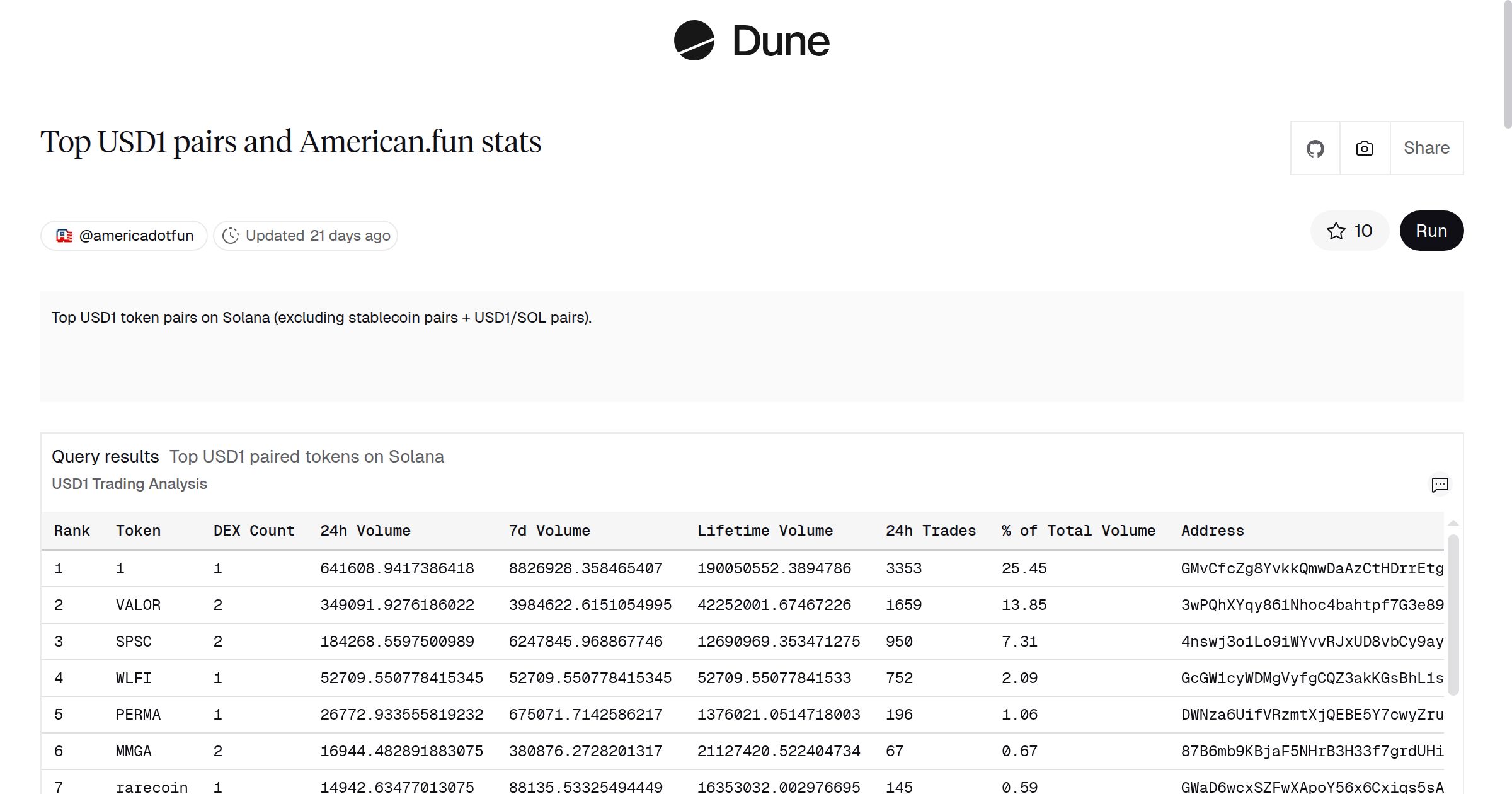Click the camera screenshot icon

pyautogui.click(x=1363, y=148)
